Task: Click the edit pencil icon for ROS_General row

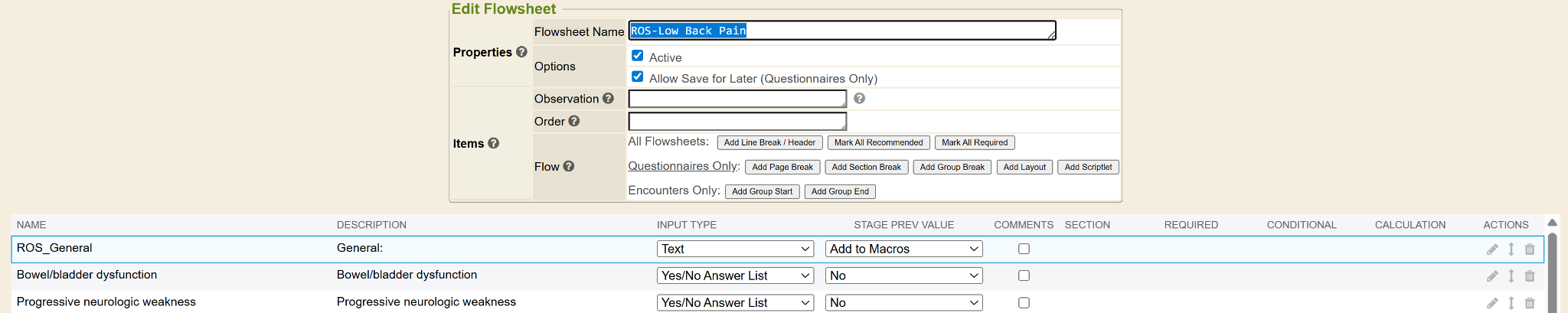Action: [1492, 249]
